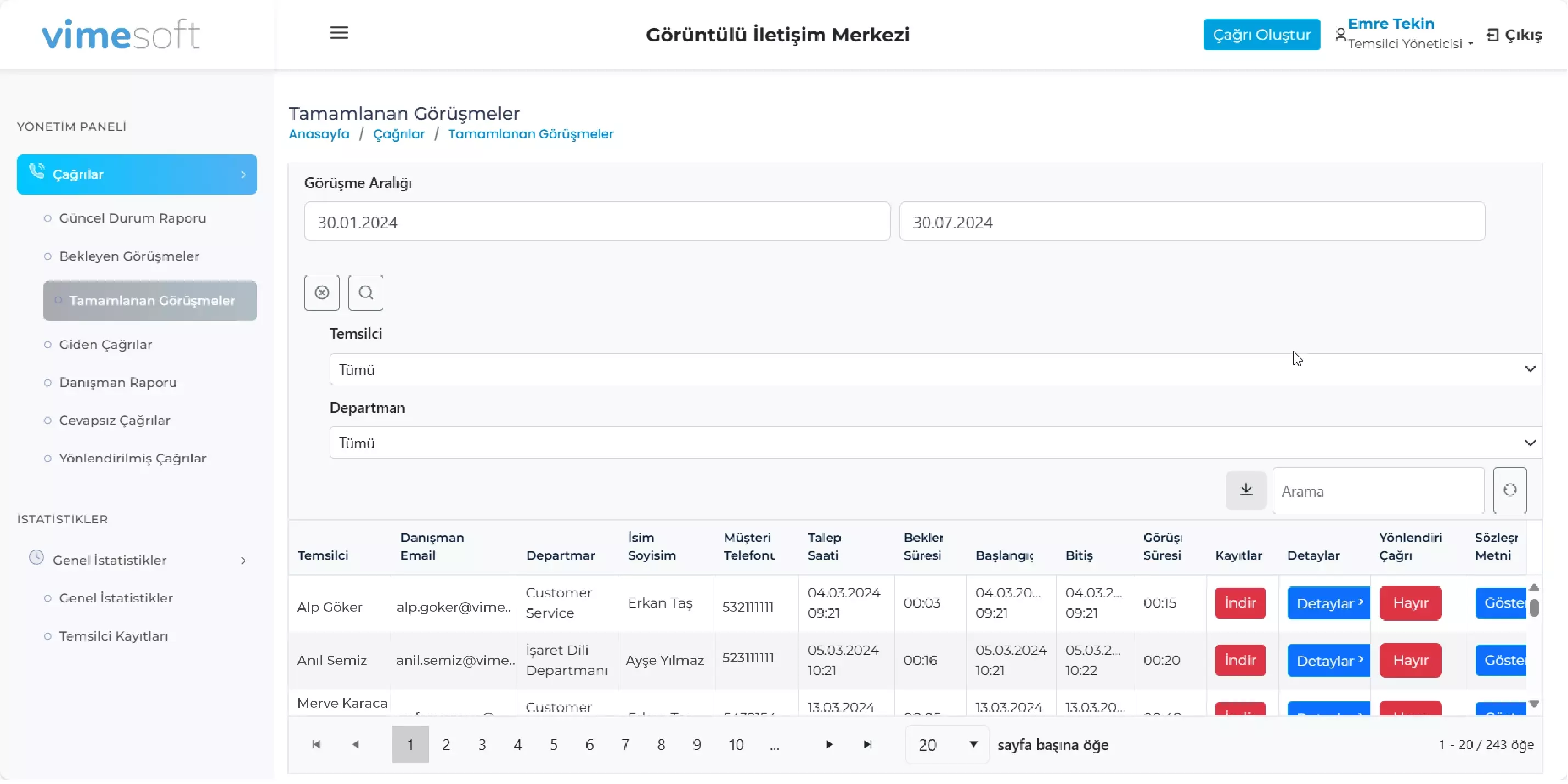Click Göster in Anıl Semiz row
This screenshot has width=1568, height=784.
click(x=1501, y=661)
